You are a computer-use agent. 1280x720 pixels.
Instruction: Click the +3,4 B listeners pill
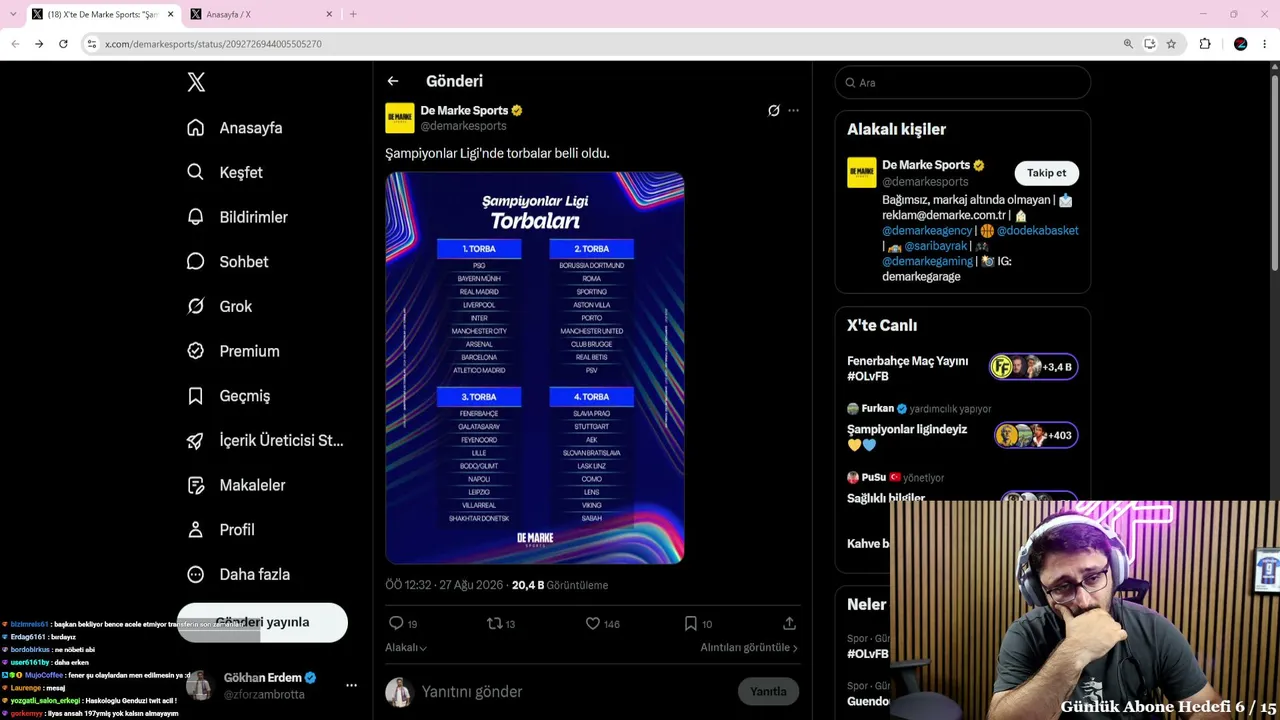[x=1033, y=367]
